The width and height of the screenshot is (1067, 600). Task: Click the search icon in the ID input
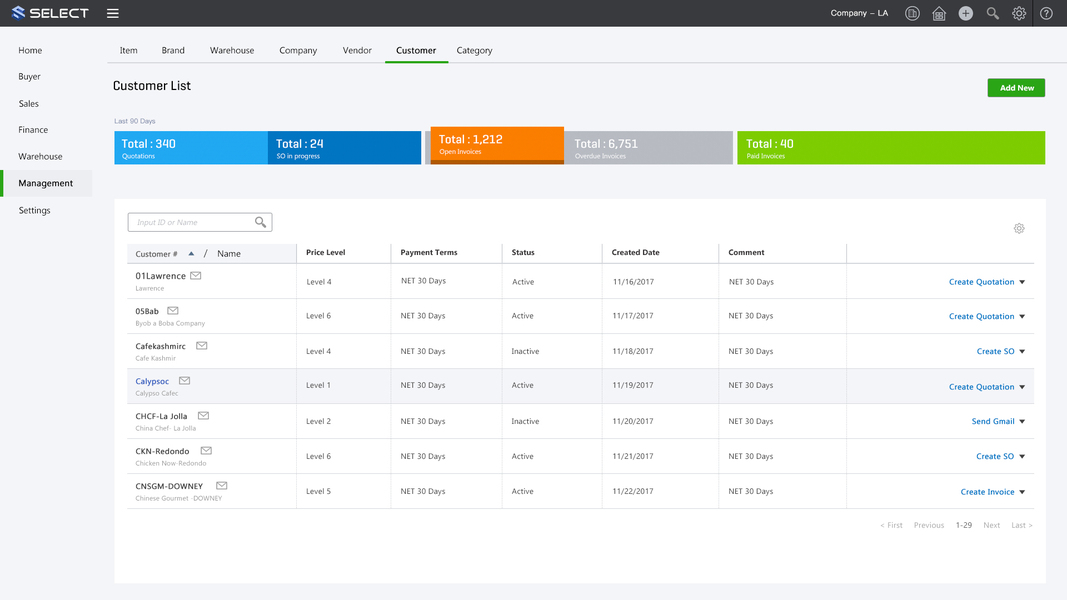click(261, 222)
